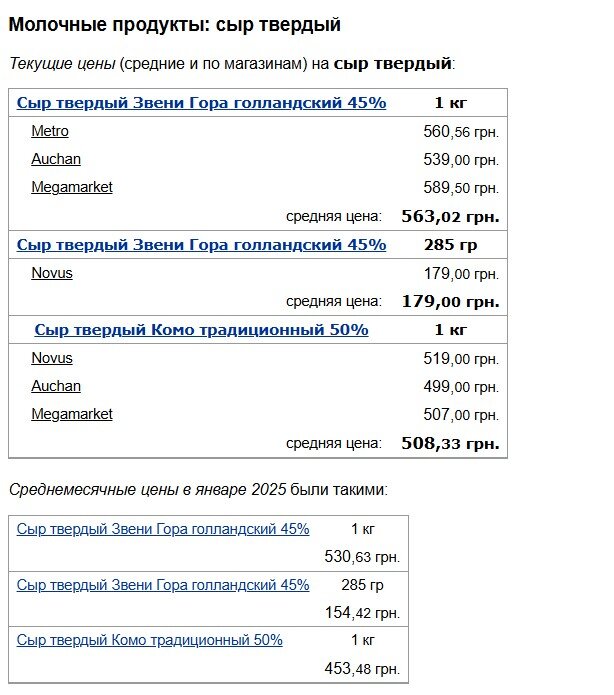Click the January price 154,42 грн
614x695 pixels.
coord(362,613)
